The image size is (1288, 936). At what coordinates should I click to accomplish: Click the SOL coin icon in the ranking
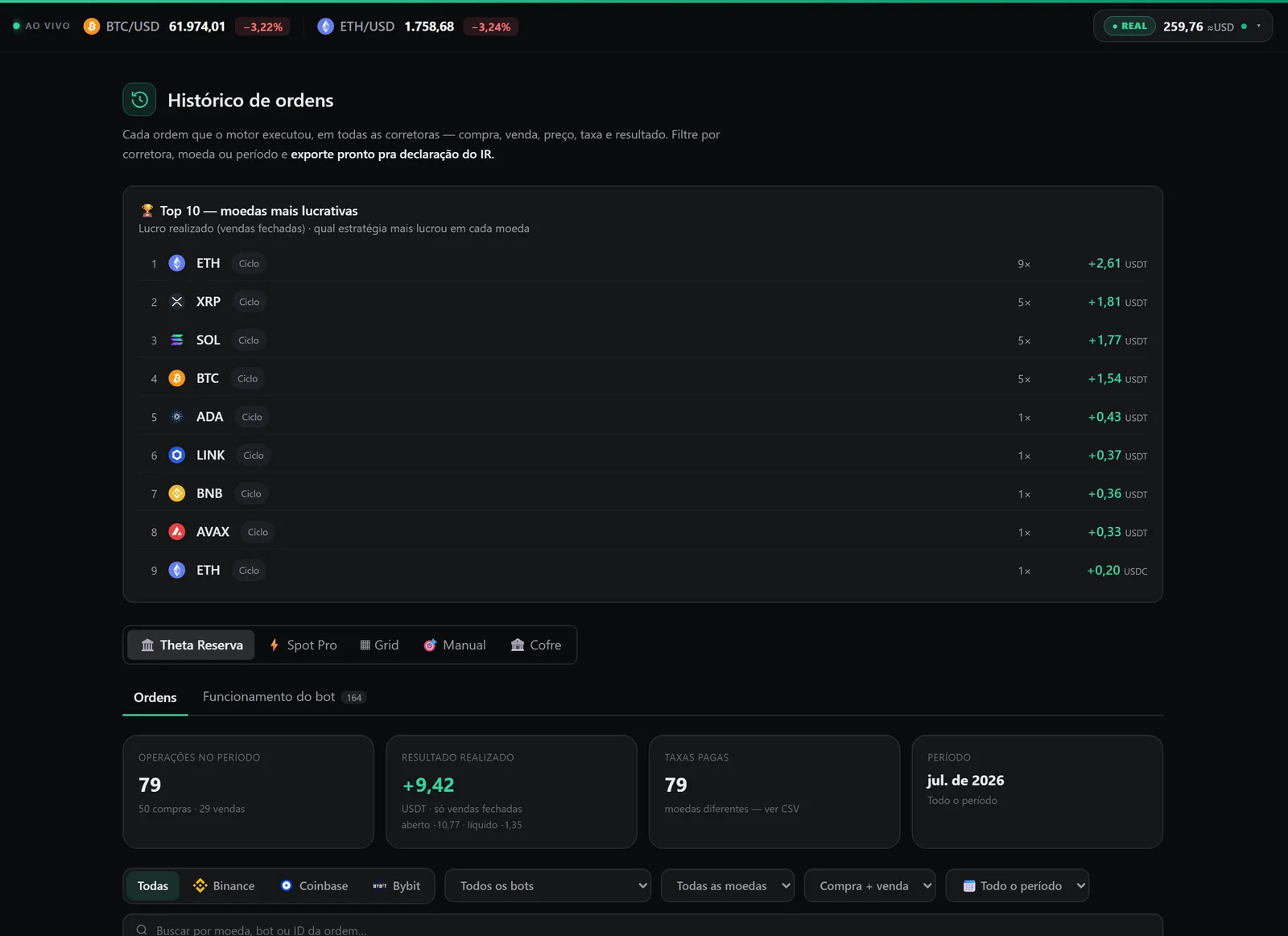(x=177, y=340)
